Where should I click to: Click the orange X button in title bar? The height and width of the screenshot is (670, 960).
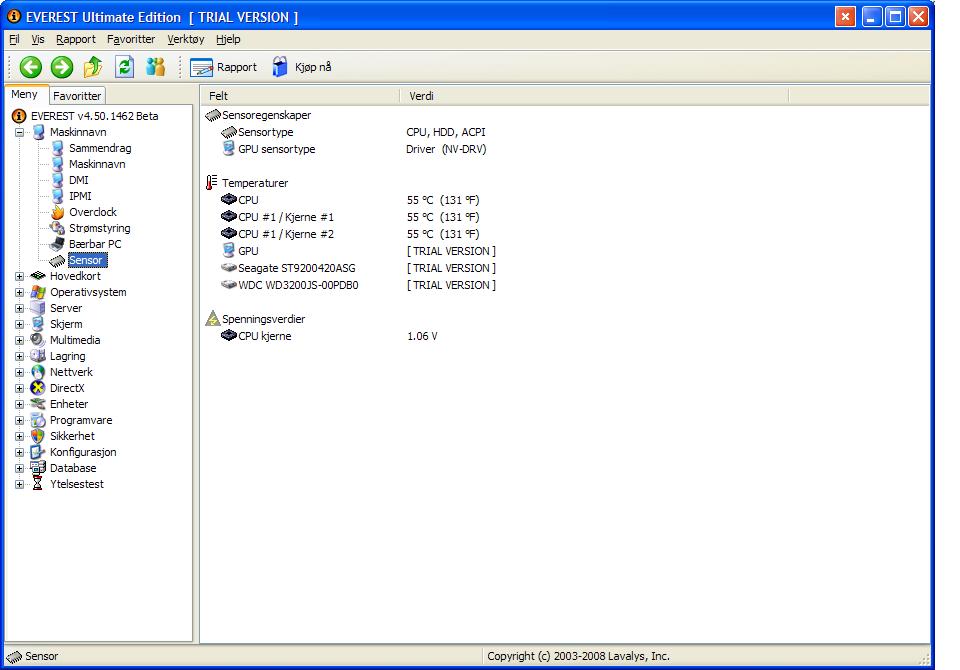(x=846, y=17)
